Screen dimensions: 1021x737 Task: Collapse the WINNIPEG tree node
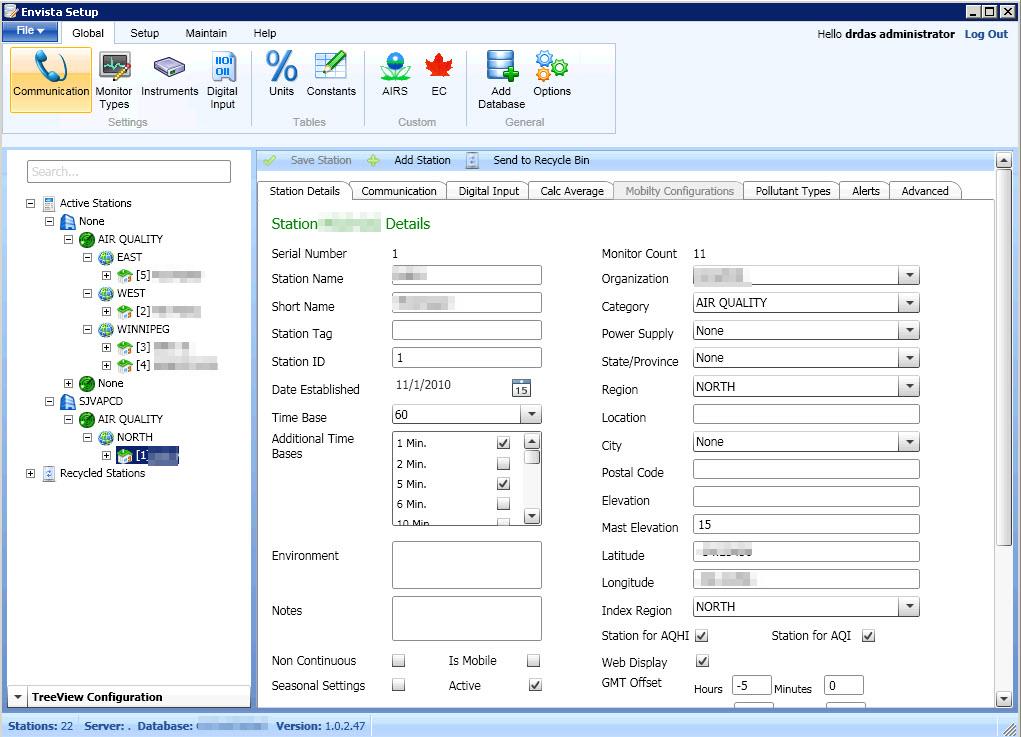(x=88, y=329)
